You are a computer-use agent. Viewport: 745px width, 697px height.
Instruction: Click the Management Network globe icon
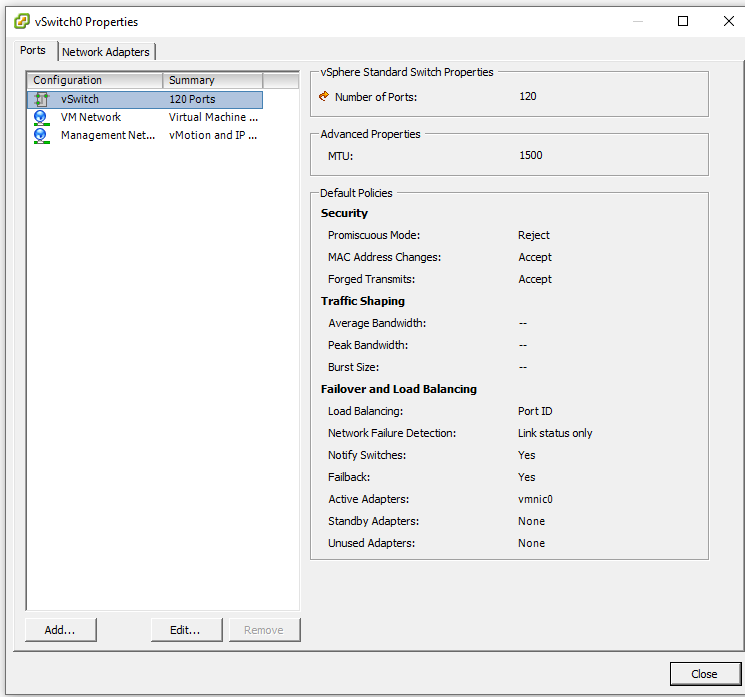(x=41, y=135)
